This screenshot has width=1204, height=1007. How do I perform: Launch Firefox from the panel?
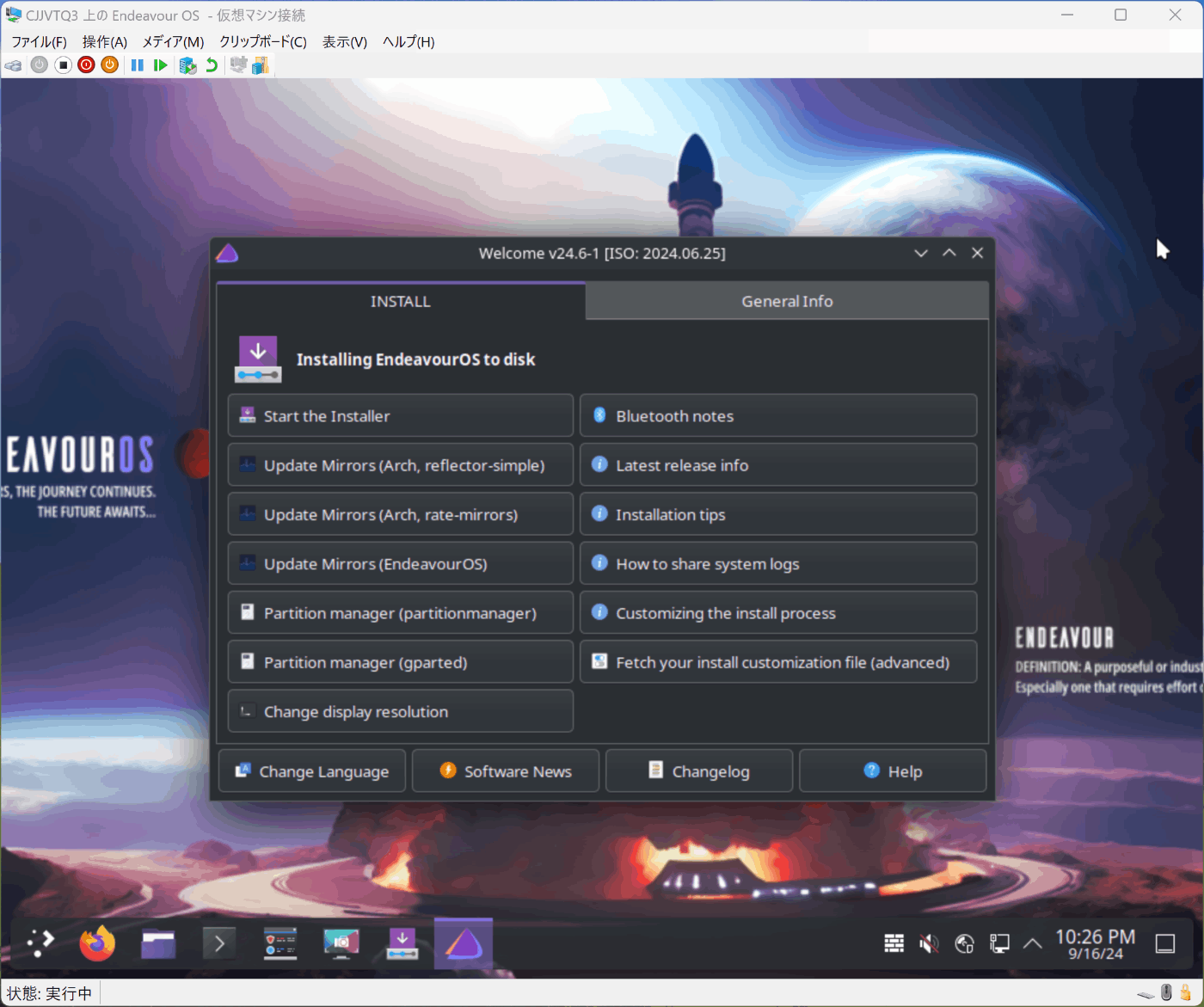click(97, 943)
